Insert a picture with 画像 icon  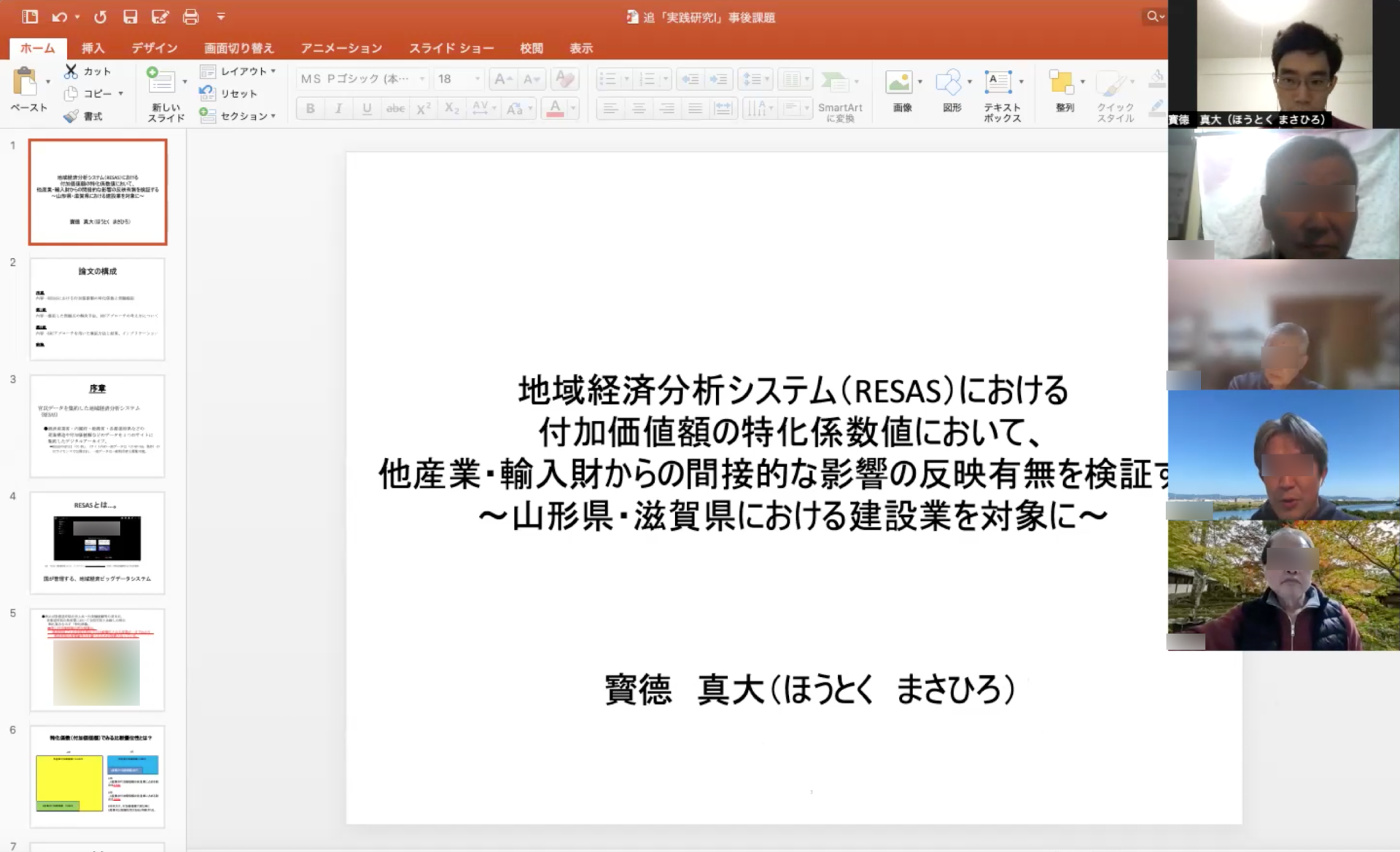[x=899, y=83]
